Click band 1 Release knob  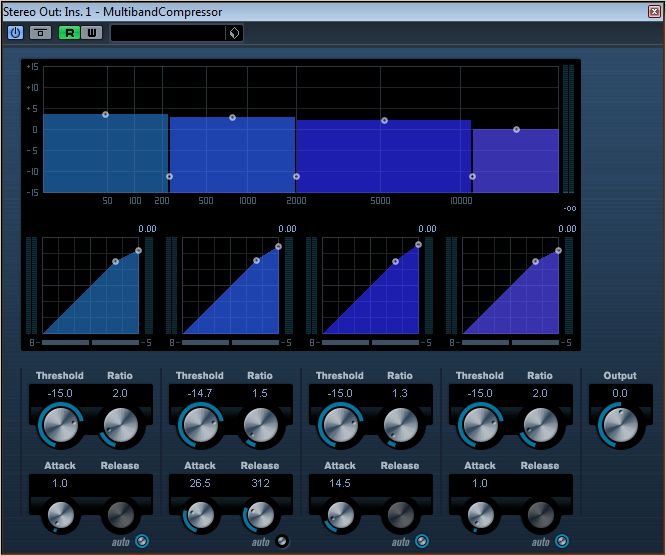(121, 515)
